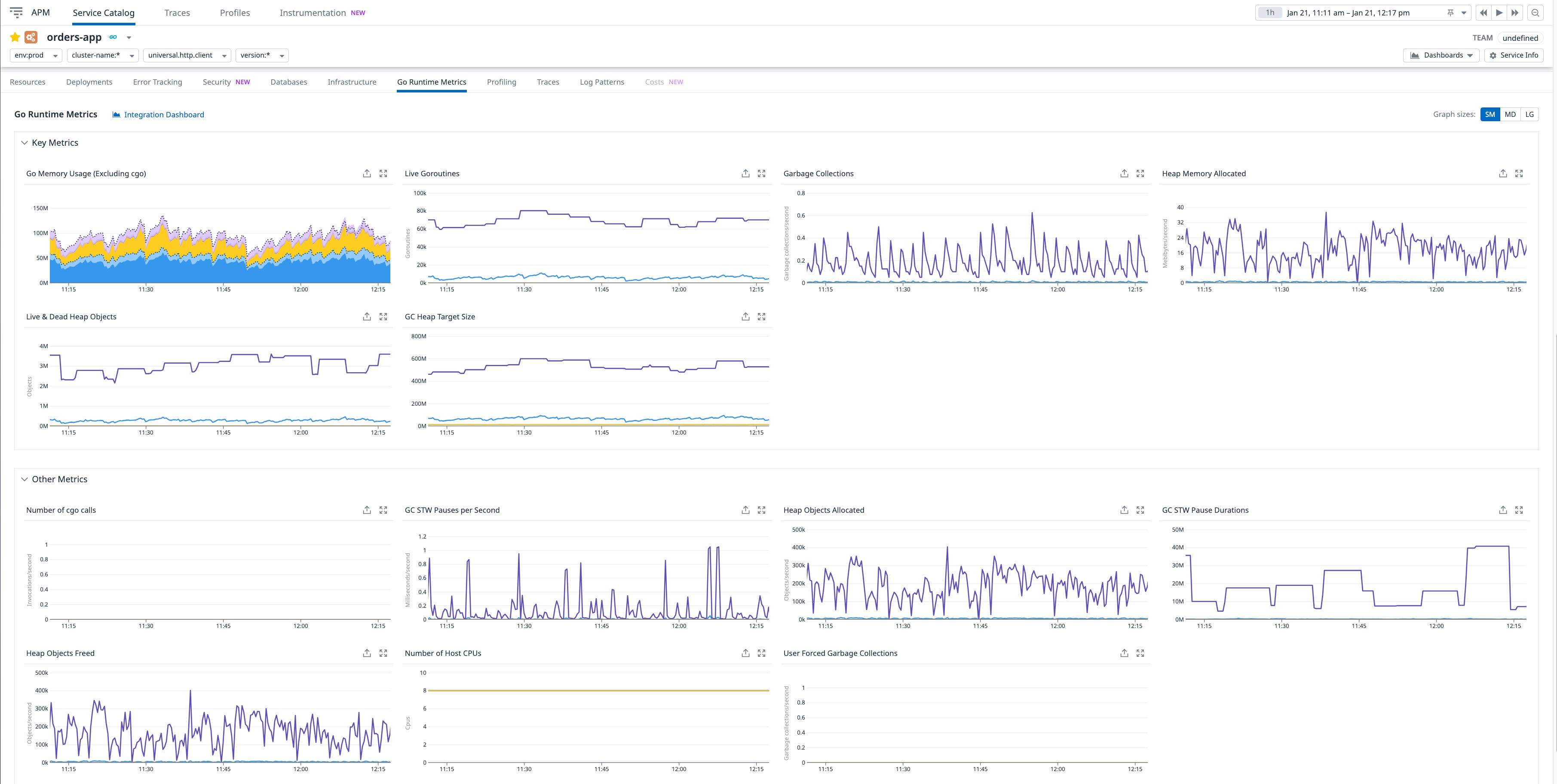Export the Go Memory Usage chart
This screenshot has height=784, width=1557.
[366, 174]
